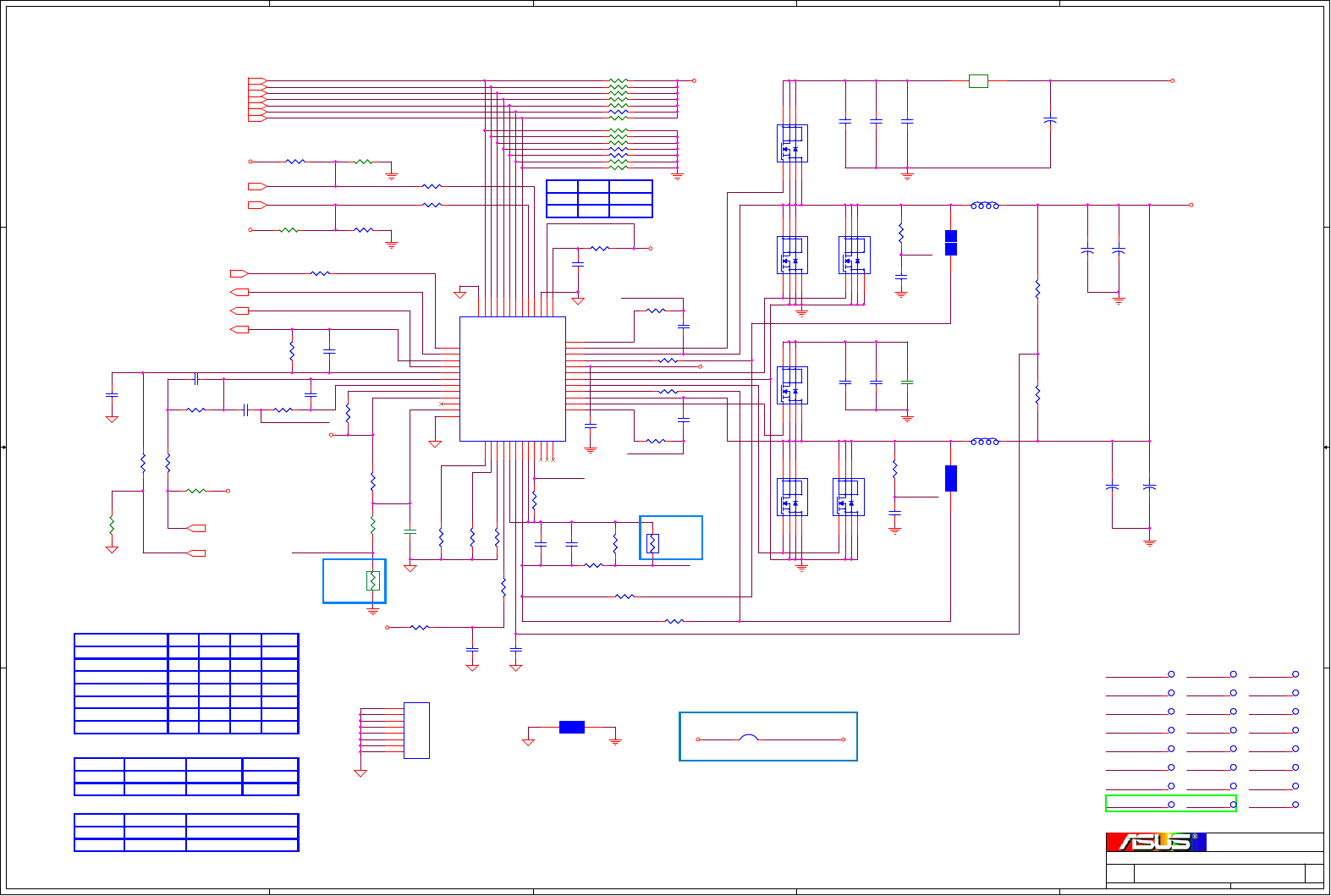The image size is (1331, 896).
Task: Select the large five-column blue table
Action: point(186,684)
